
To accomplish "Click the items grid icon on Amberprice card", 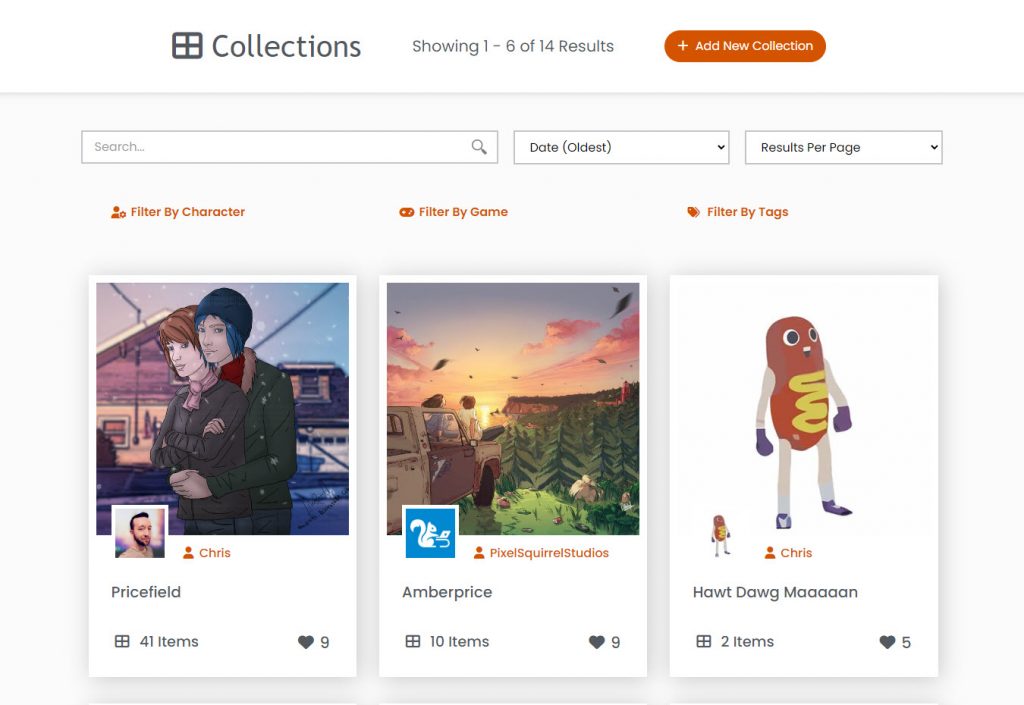I will click(411, 642).
